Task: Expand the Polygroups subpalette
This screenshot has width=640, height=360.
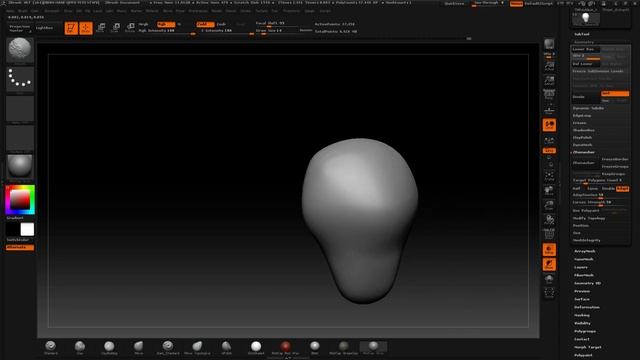Action: [x=585, y=331]
